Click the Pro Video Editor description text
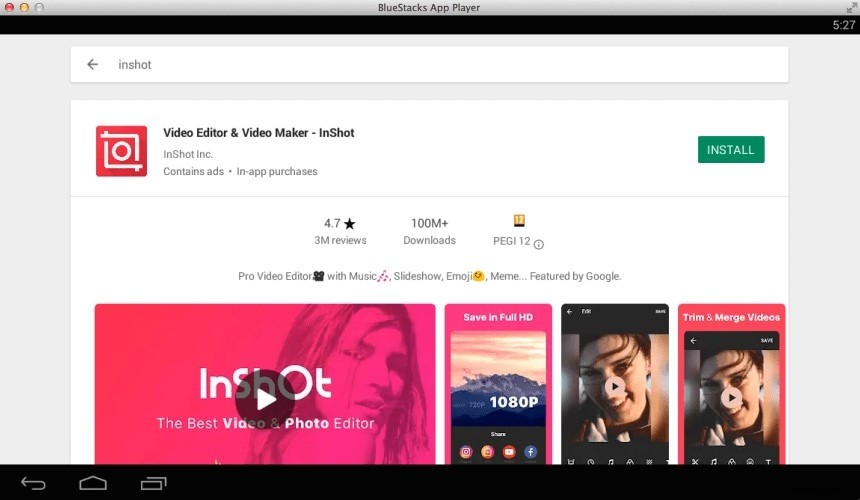 tap(429, 276)
